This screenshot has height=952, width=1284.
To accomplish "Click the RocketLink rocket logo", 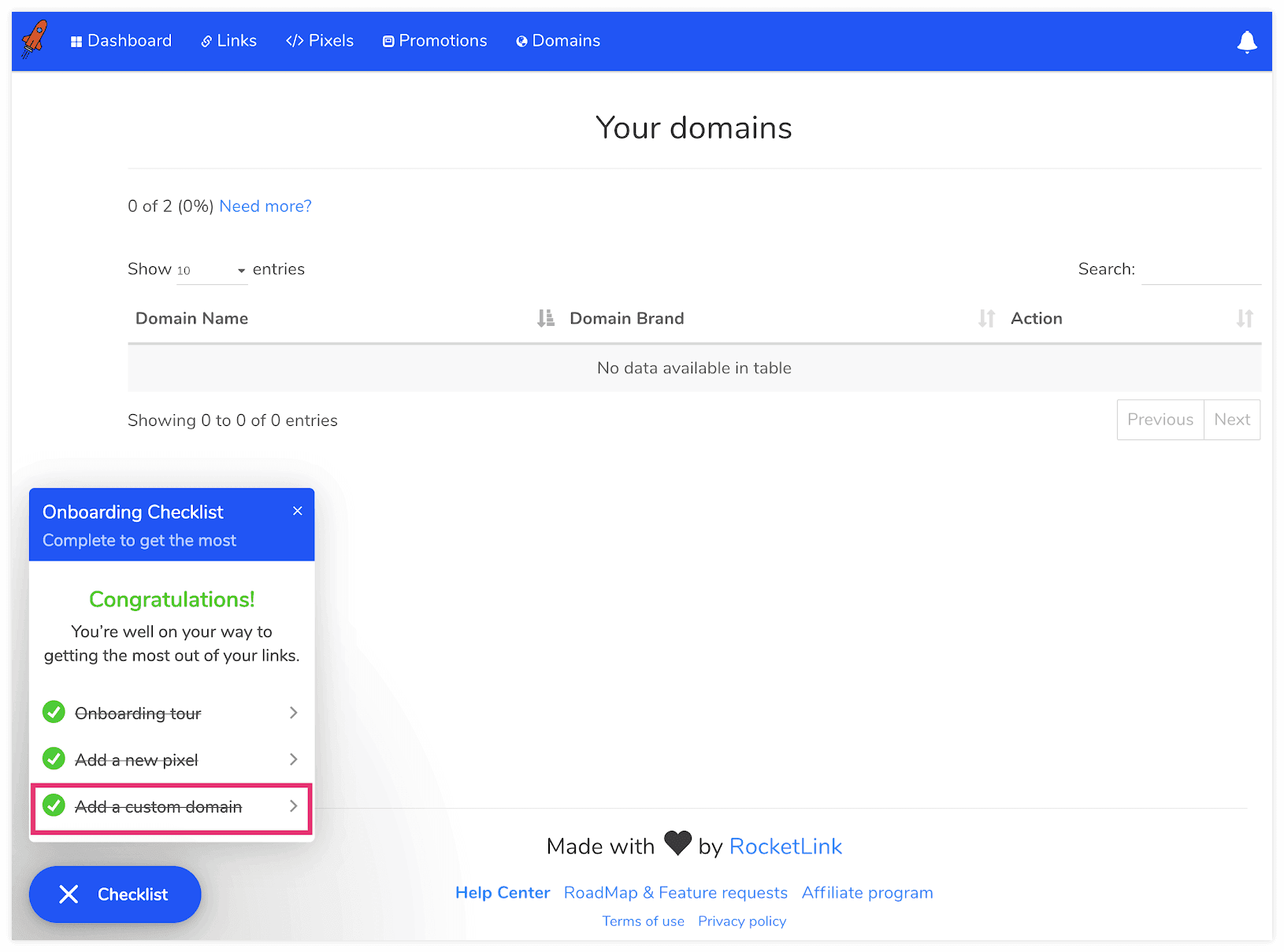I will point(35,39).
